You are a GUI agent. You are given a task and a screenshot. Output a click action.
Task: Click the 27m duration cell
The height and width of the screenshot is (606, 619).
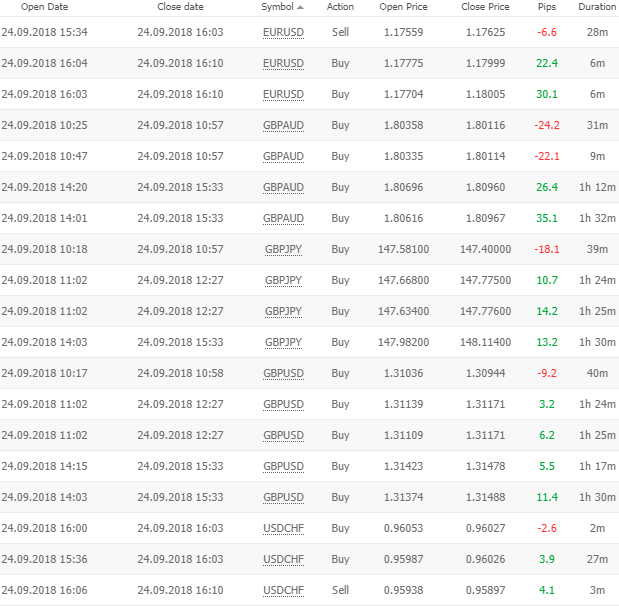click(x=597, y=559)
